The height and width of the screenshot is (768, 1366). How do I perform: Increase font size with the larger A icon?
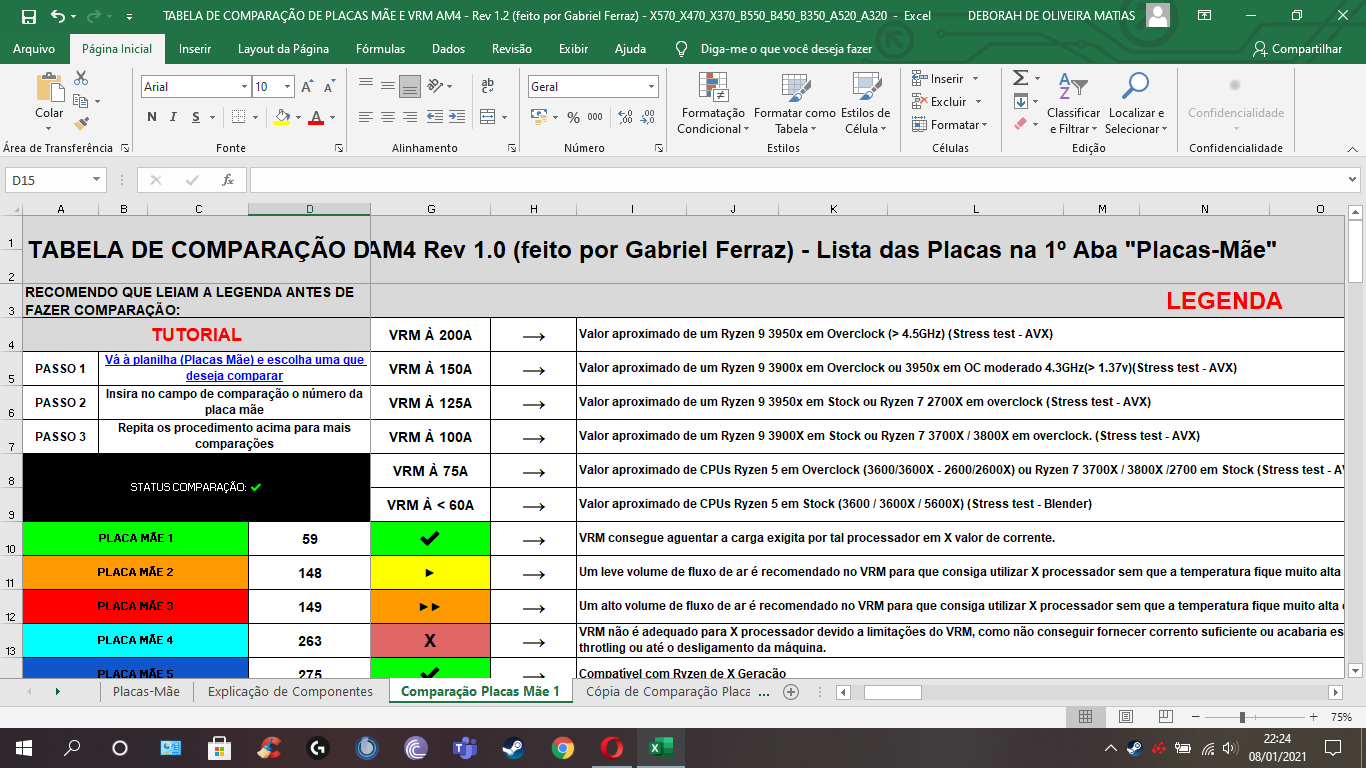(308, 87)
